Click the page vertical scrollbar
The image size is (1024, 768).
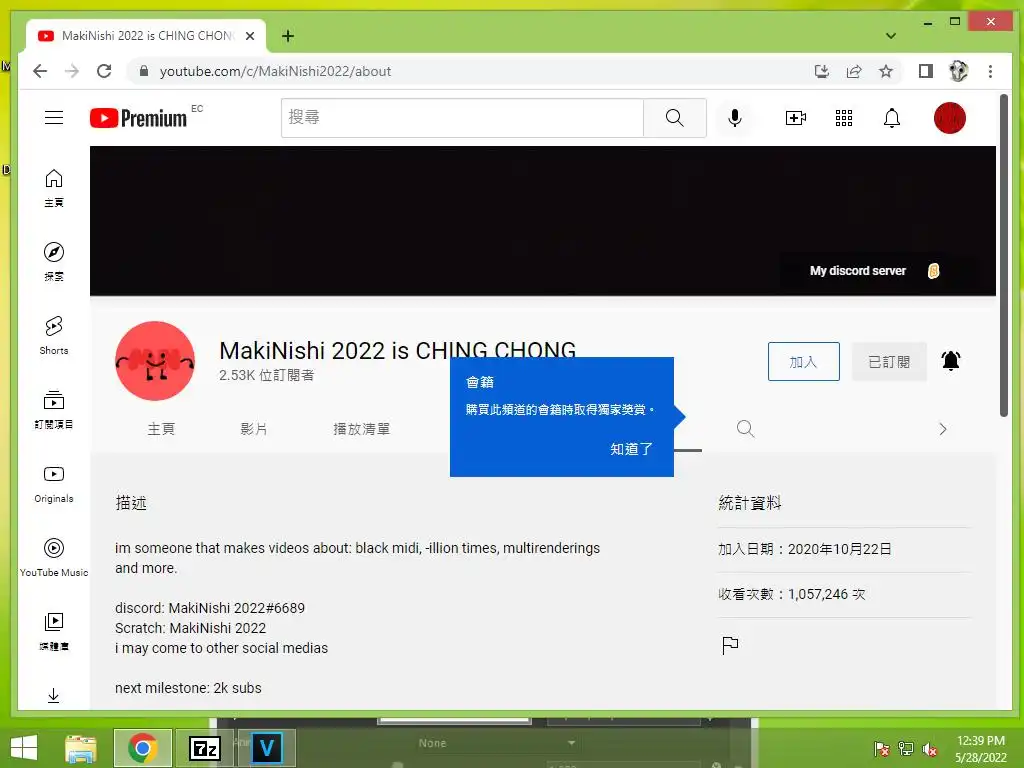[1004, 255]
